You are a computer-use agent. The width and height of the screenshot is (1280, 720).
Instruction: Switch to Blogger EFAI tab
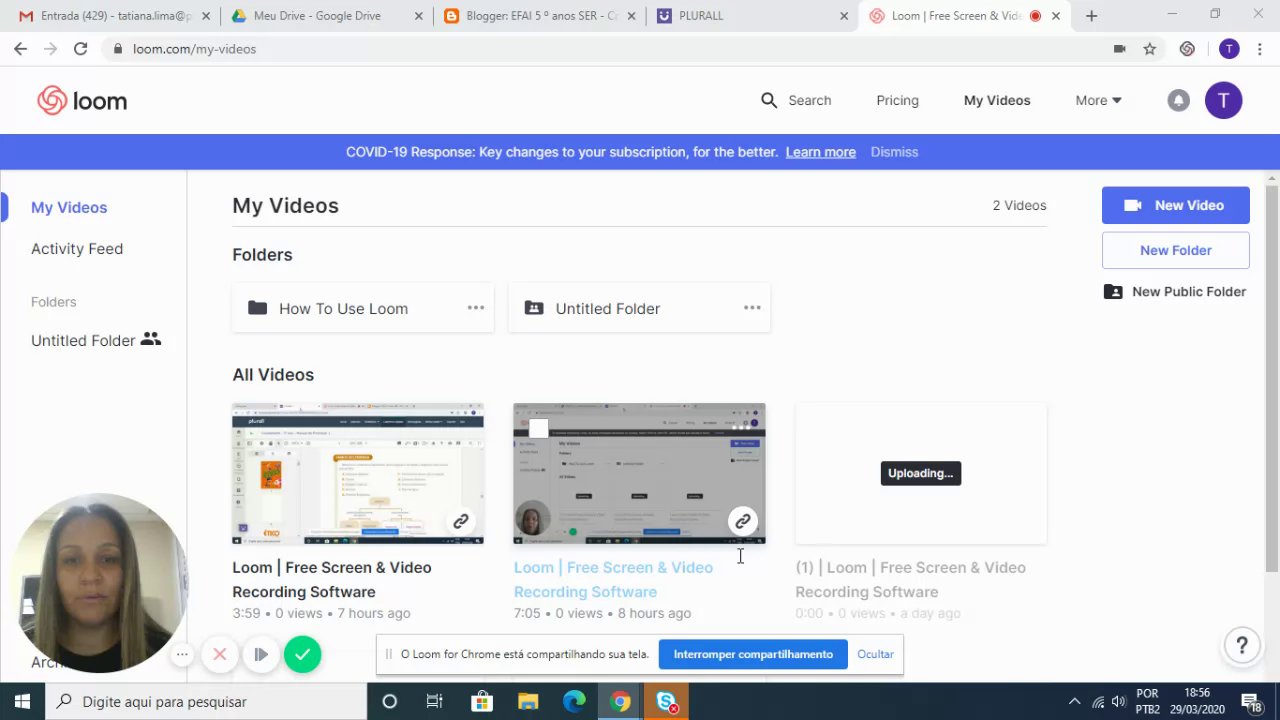point(538,16)
